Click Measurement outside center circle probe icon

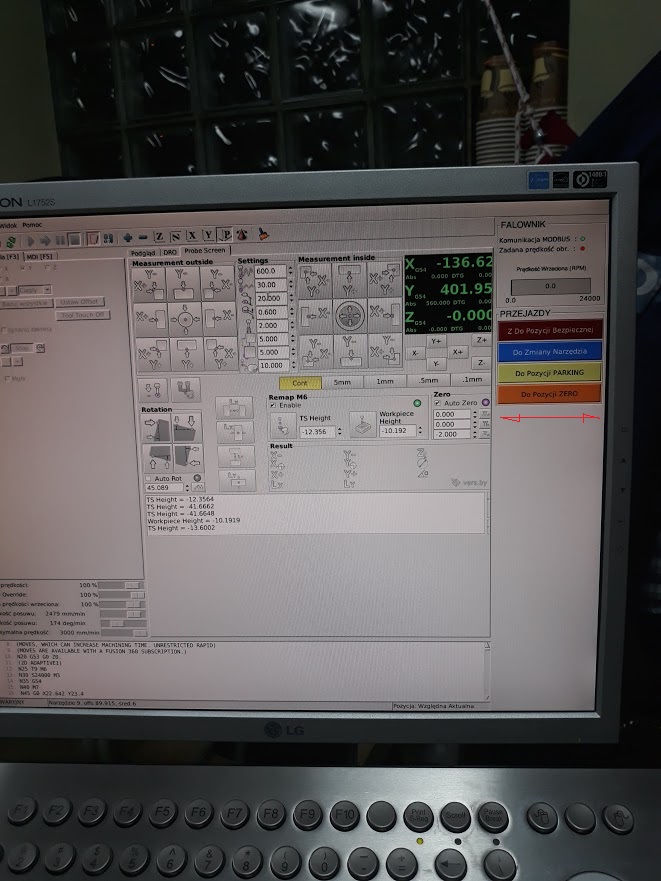(x=184, y=320)
